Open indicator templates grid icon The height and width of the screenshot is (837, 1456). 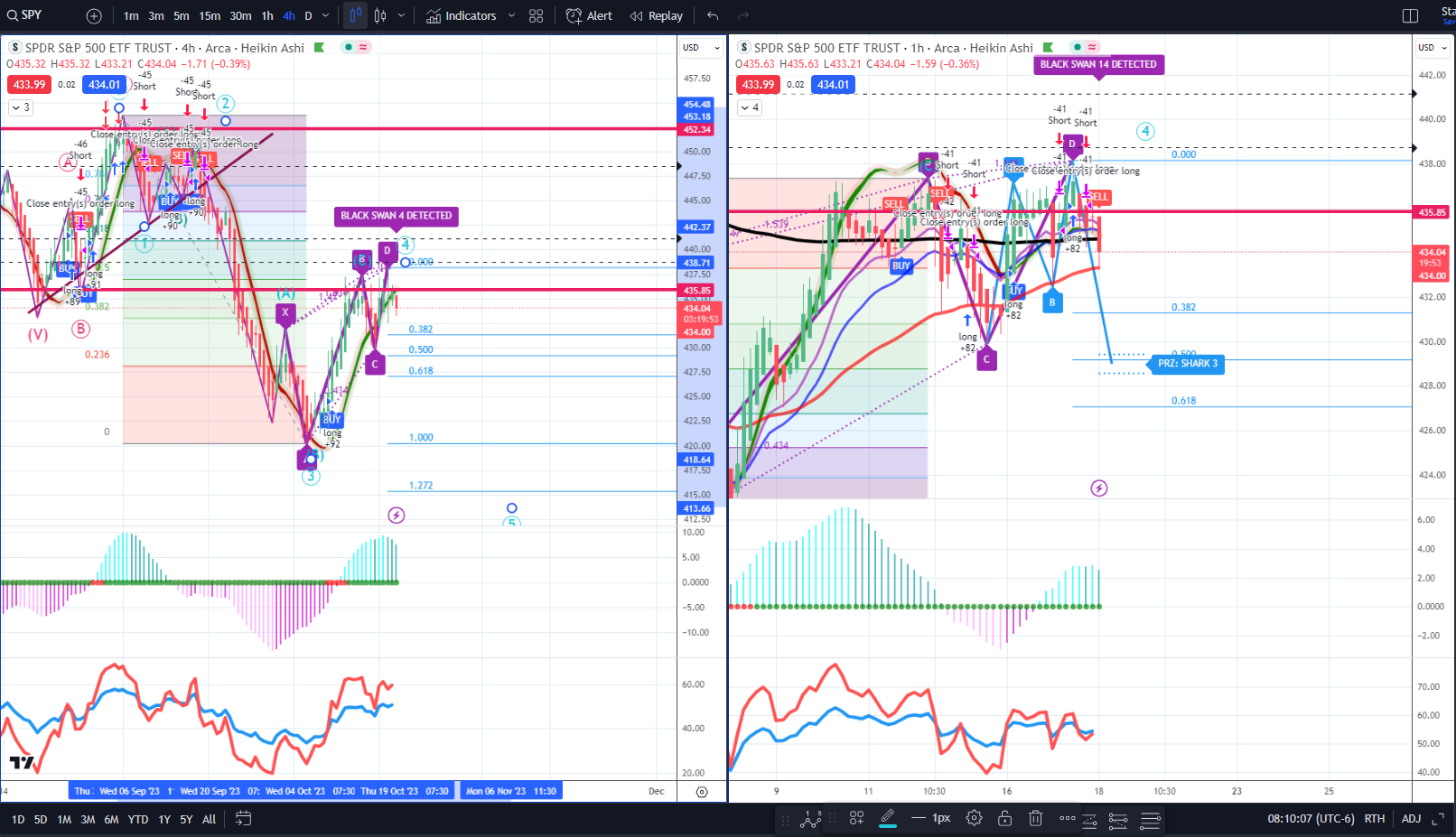[x=536, y=16]
